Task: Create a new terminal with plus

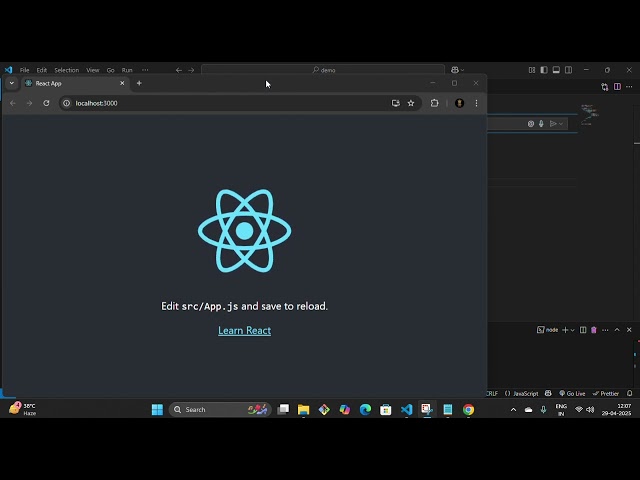Action: coord(565,330)
